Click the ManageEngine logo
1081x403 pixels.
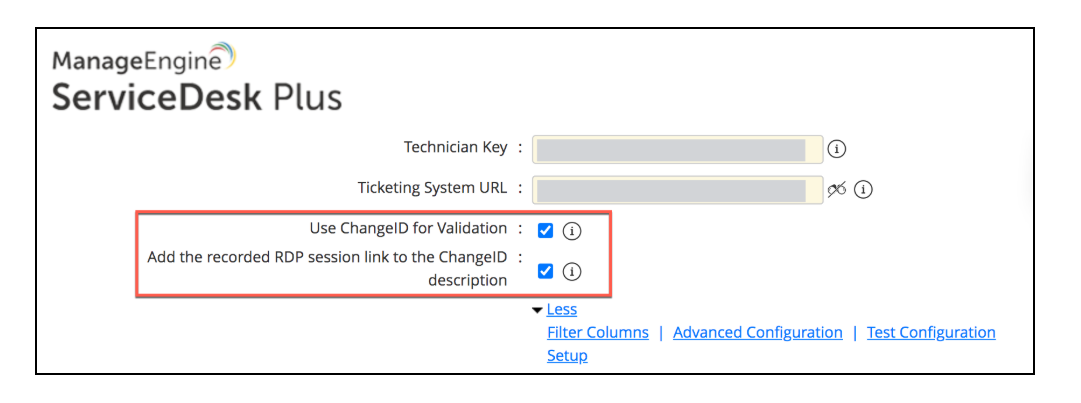(142, 59)
